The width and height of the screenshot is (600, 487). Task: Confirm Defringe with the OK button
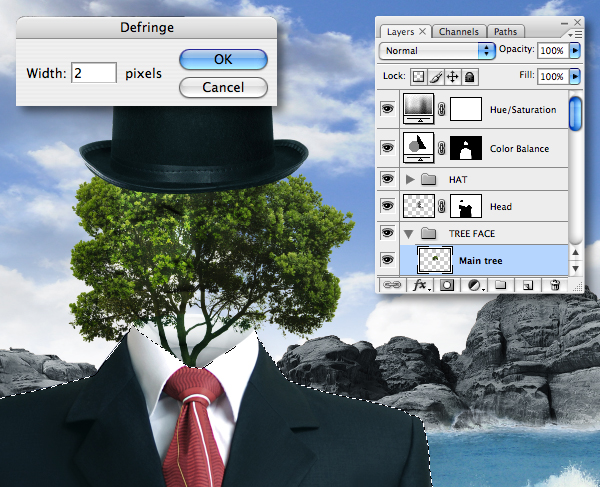pyautogui.click(x=223, y=59)
